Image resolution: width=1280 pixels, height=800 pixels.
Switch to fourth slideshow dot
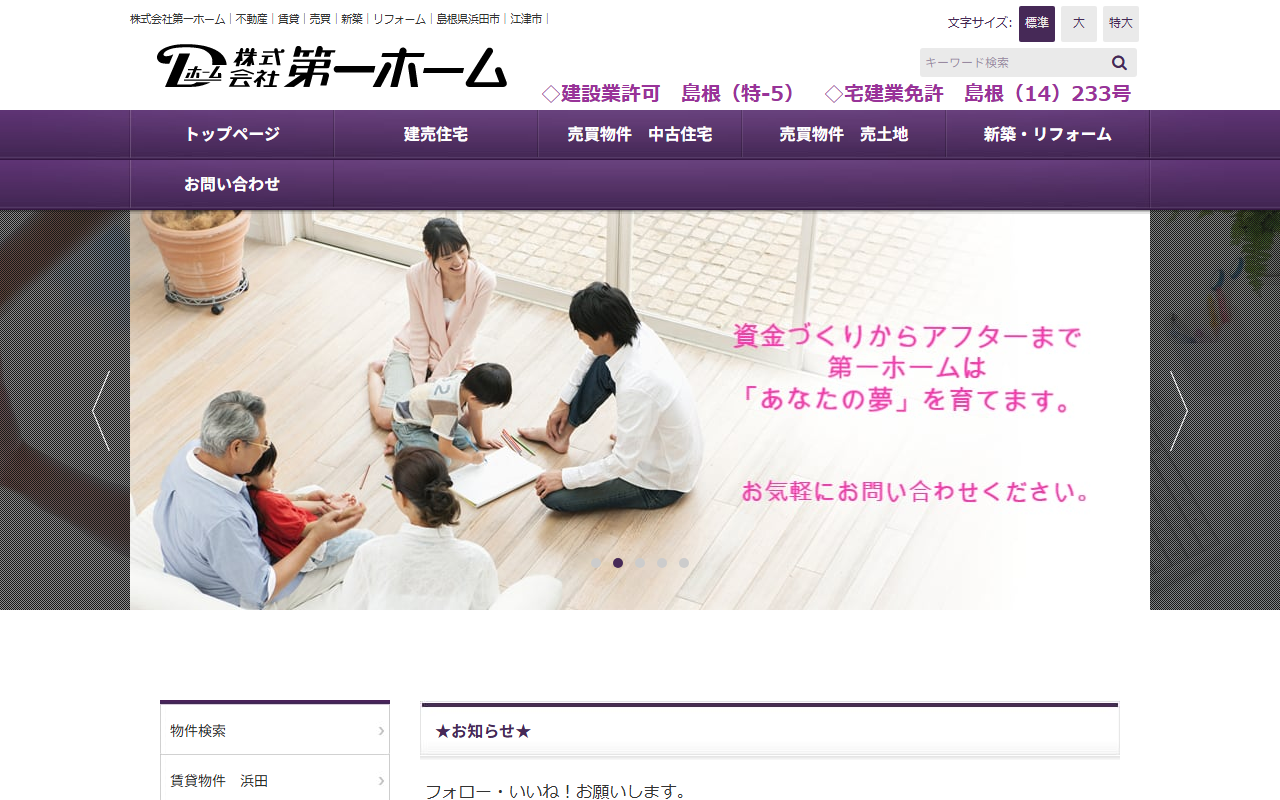662,563
